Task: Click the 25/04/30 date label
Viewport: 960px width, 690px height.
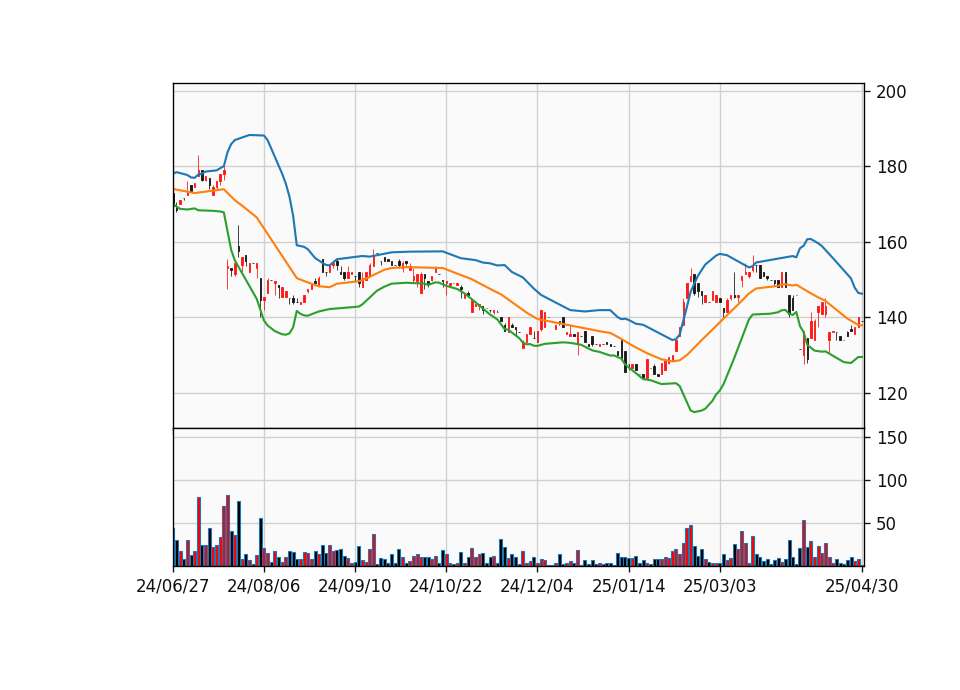Action: coord(862,587)
